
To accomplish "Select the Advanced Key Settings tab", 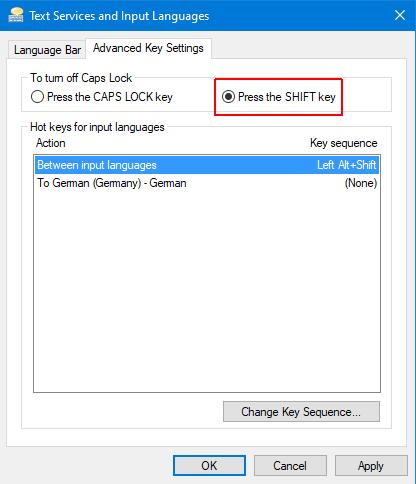I will (x=148, y=48).
